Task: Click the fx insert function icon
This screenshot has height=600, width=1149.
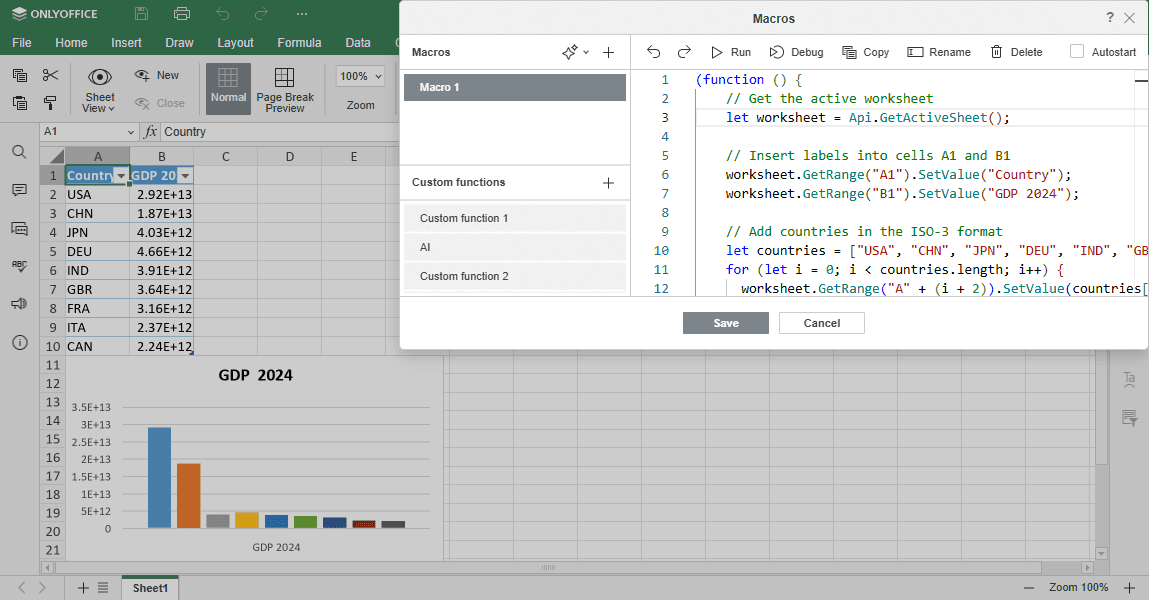Action: (150, 132)
